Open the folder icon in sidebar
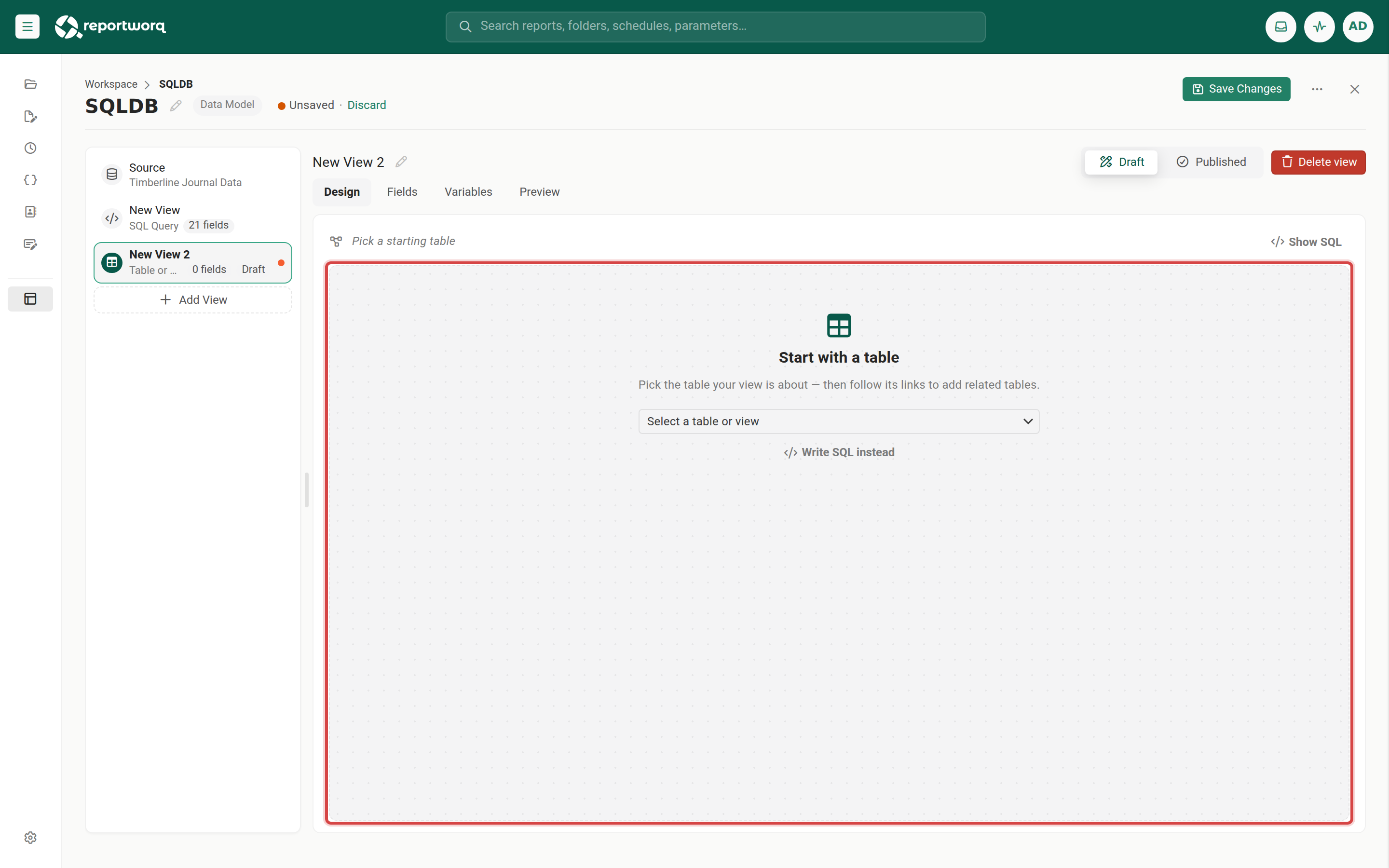 coord(30,84)
